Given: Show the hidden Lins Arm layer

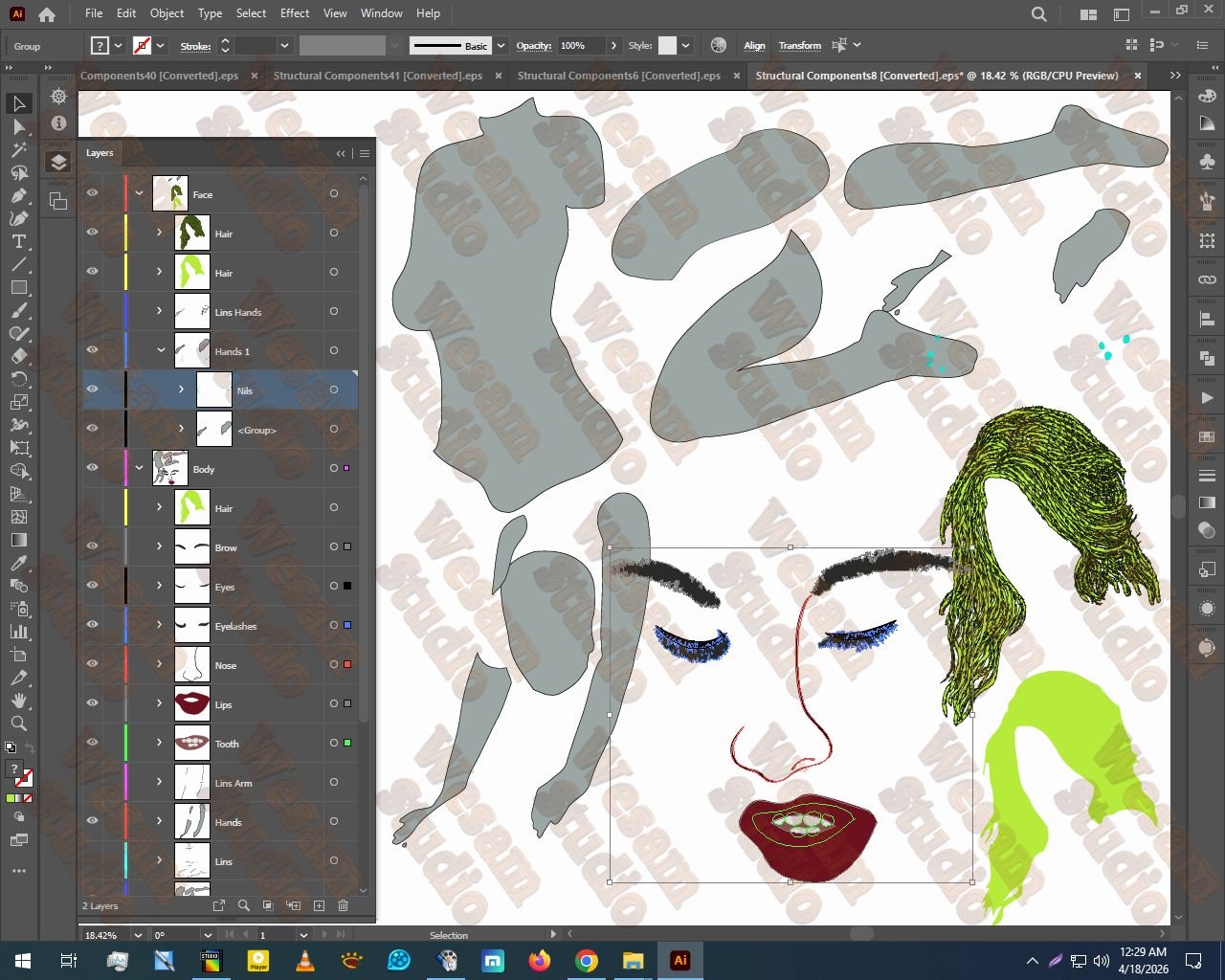Looking at the screenshot, I should [93, 783].
